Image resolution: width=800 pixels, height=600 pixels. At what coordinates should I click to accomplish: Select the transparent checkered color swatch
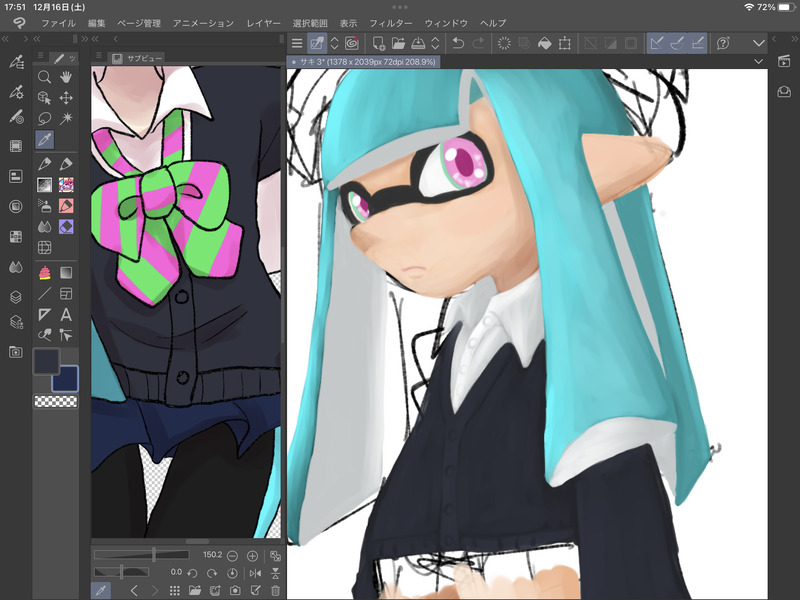56,401
